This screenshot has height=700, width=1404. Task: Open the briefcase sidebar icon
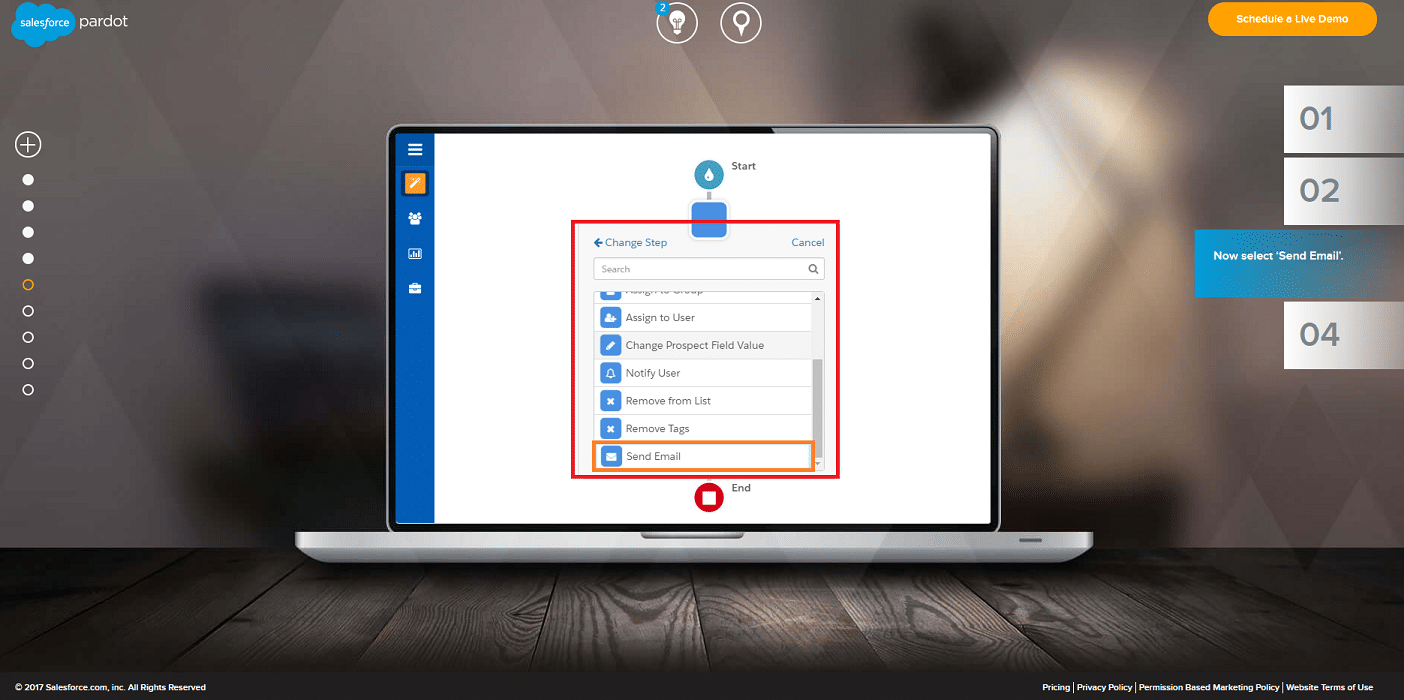415,289
